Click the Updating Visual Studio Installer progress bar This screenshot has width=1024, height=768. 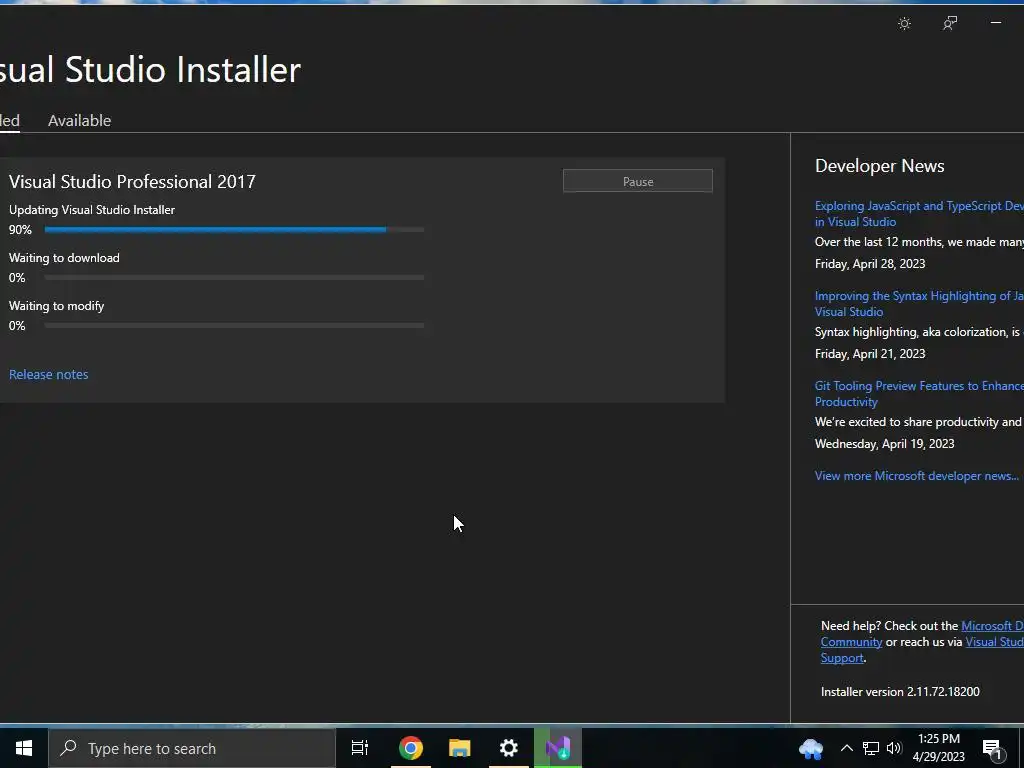[x=234, y=230]
